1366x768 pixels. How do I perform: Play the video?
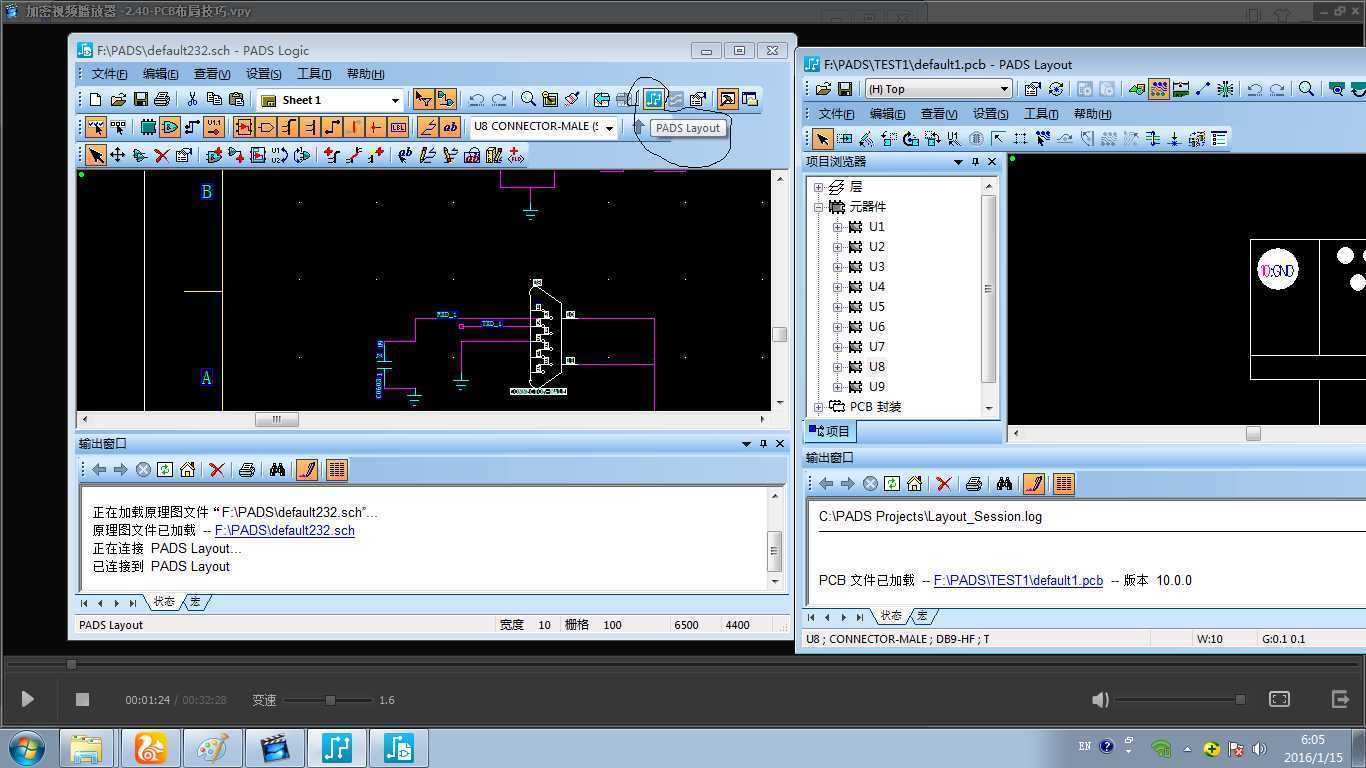(27, 699)
